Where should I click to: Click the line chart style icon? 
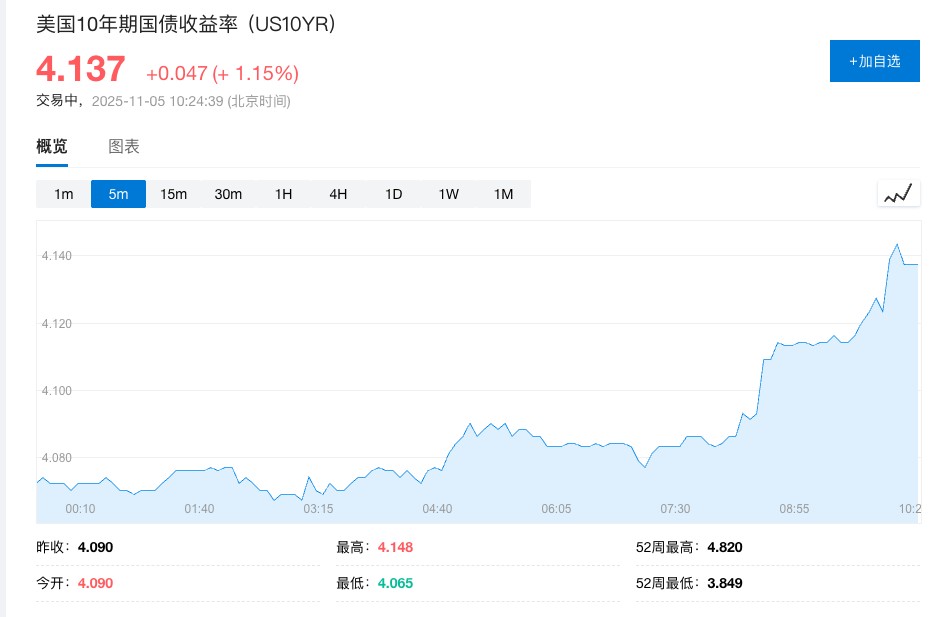pyautogui.click(x=898, y=193)
